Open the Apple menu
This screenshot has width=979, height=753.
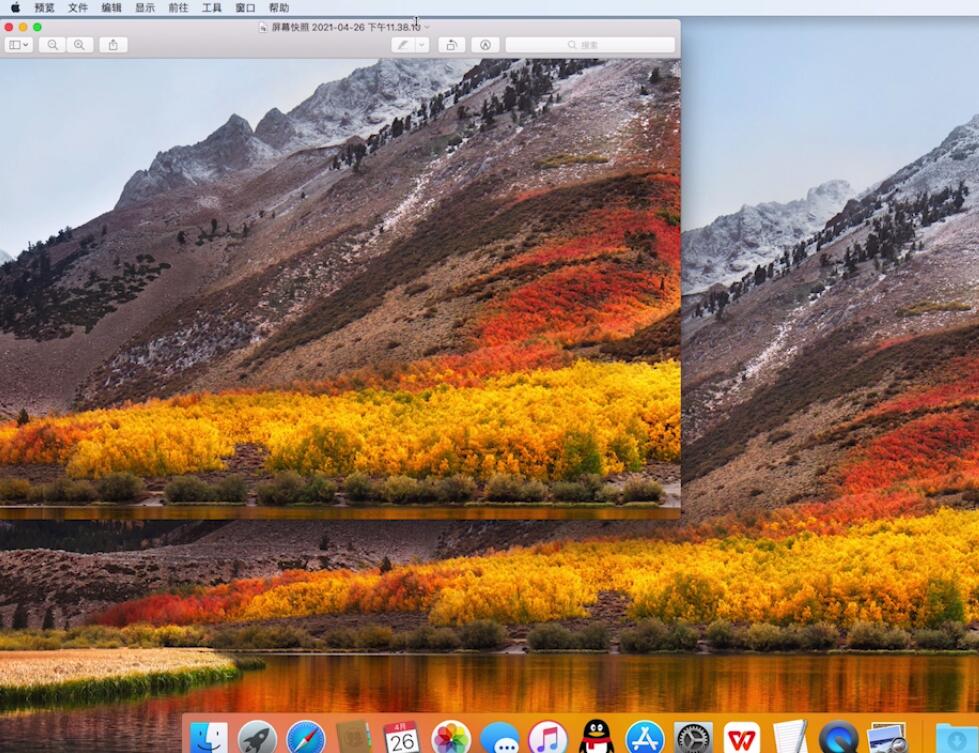click(15, 7)
